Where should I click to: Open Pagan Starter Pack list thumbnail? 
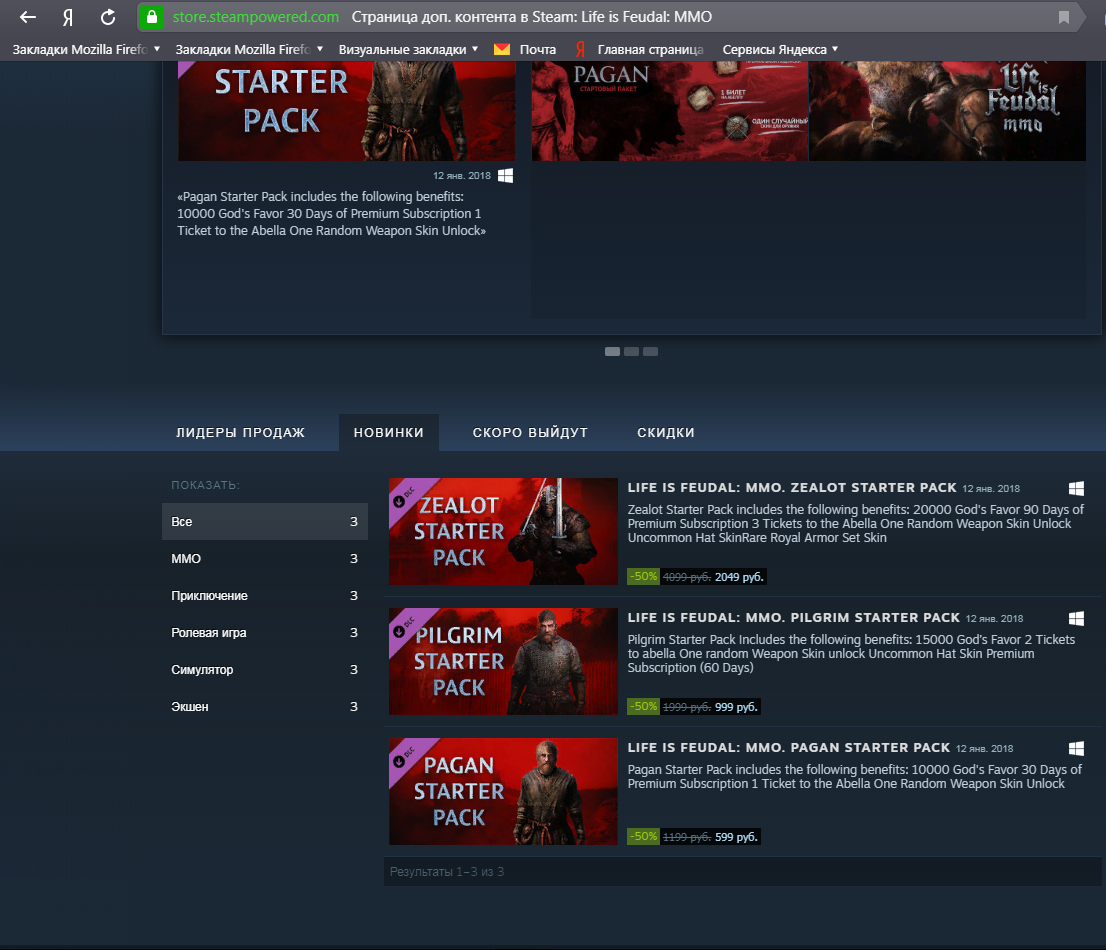point(503,791)
